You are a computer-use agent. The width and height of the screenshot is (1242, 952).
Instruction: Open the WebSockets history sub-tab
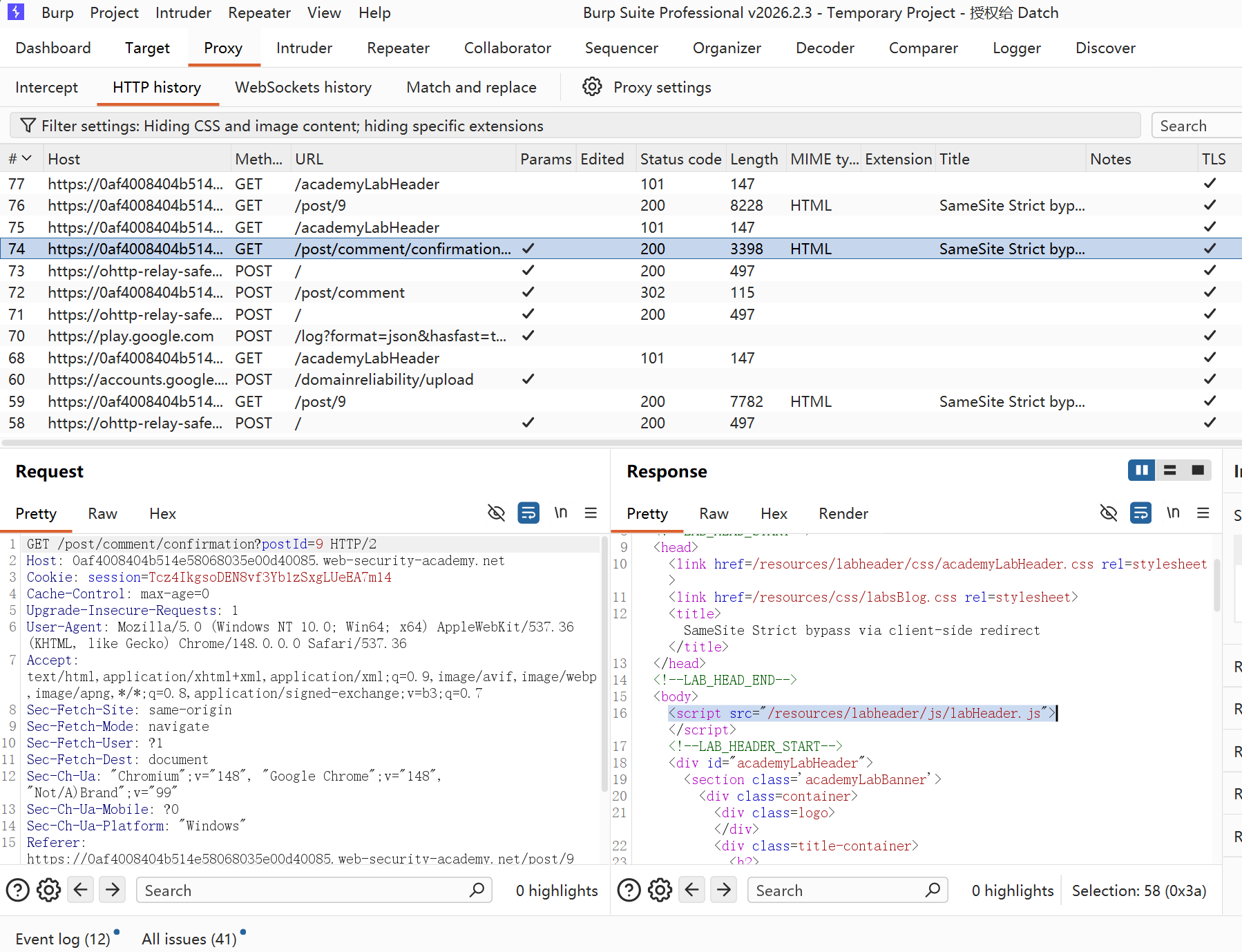click(303, 87)
